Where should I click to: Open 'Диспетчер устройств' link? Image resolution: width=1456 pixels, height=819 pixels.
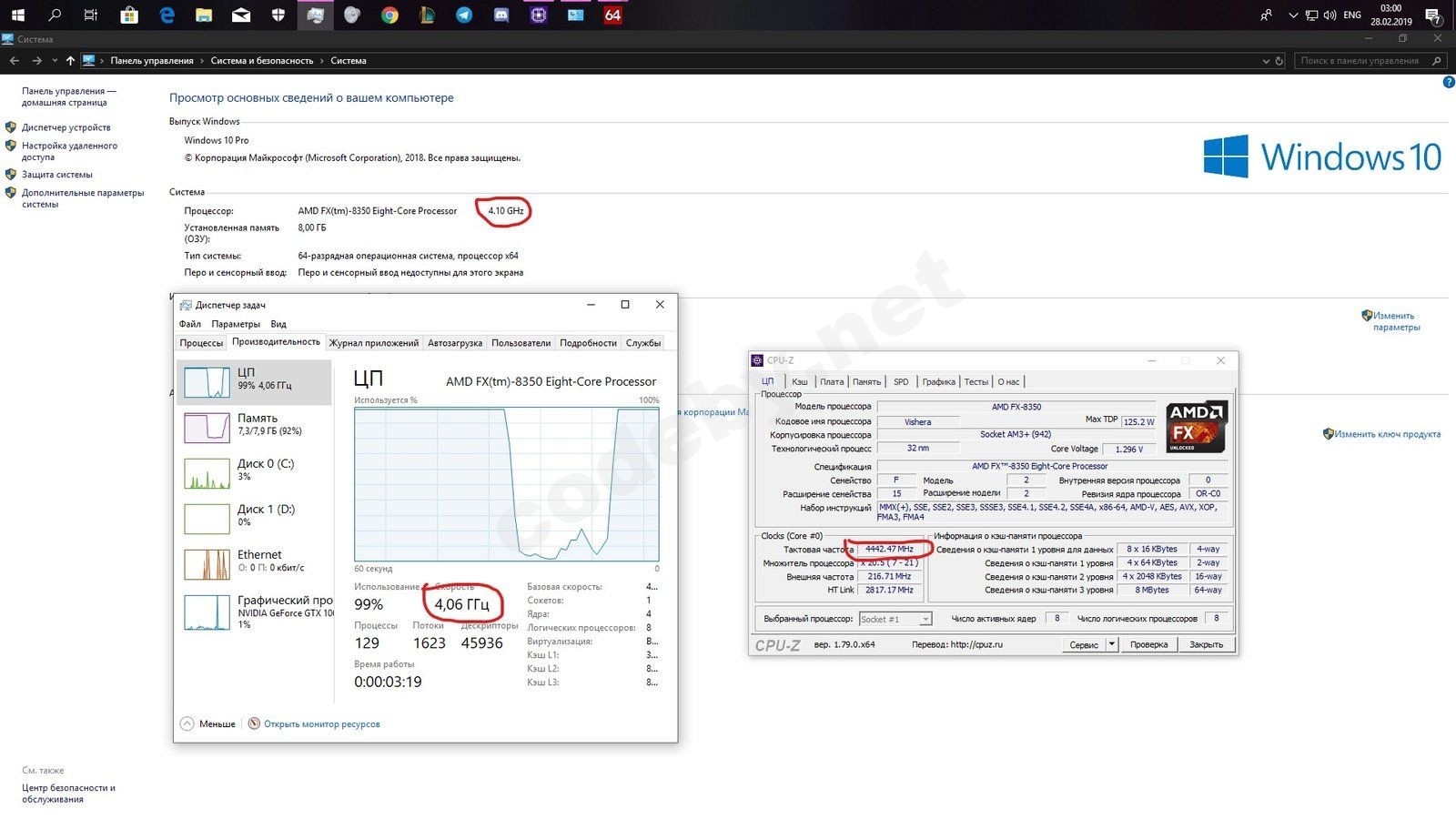[x=66, y=127]
